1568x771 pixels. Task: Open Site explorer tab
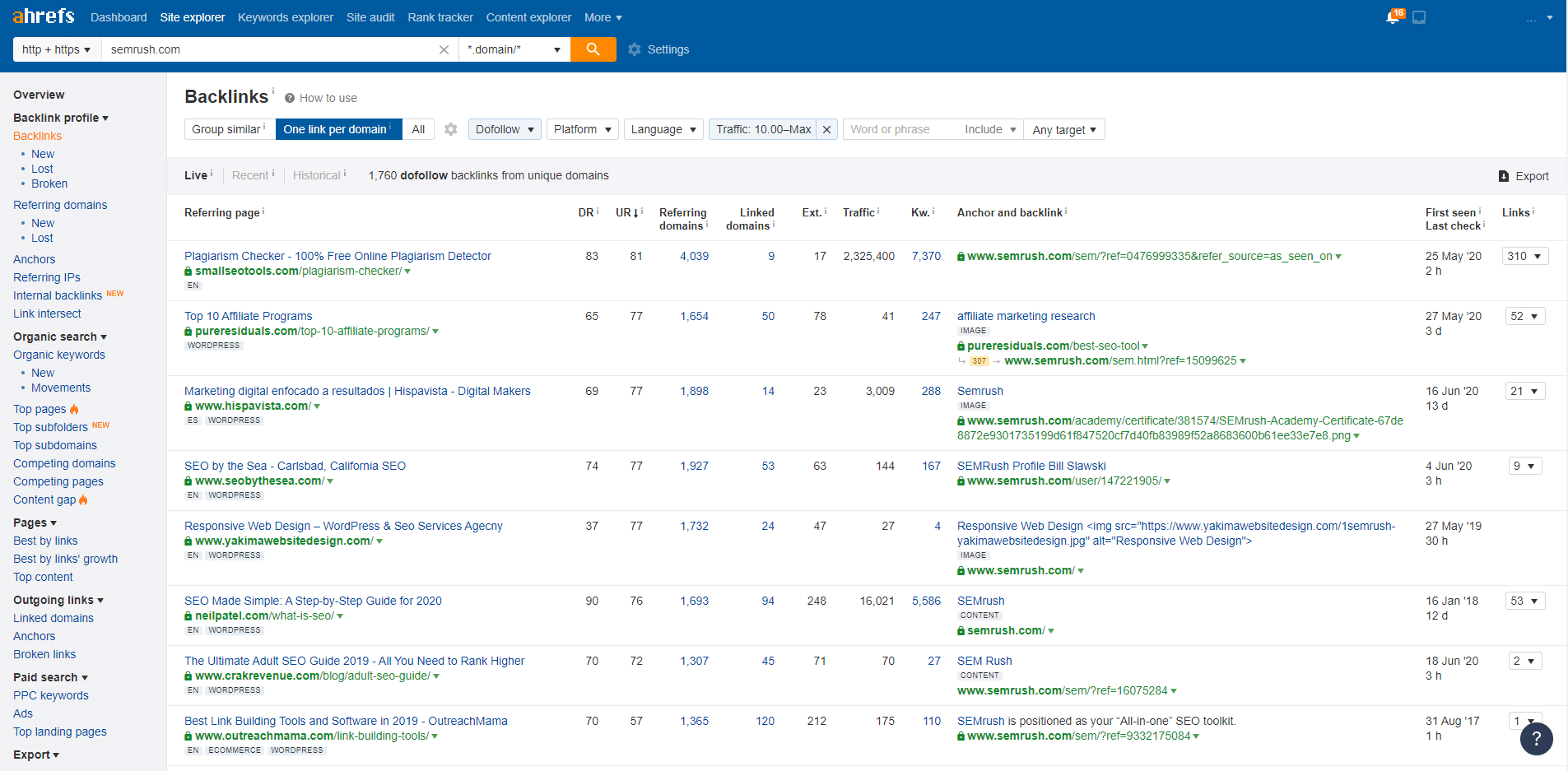[193, 17]
